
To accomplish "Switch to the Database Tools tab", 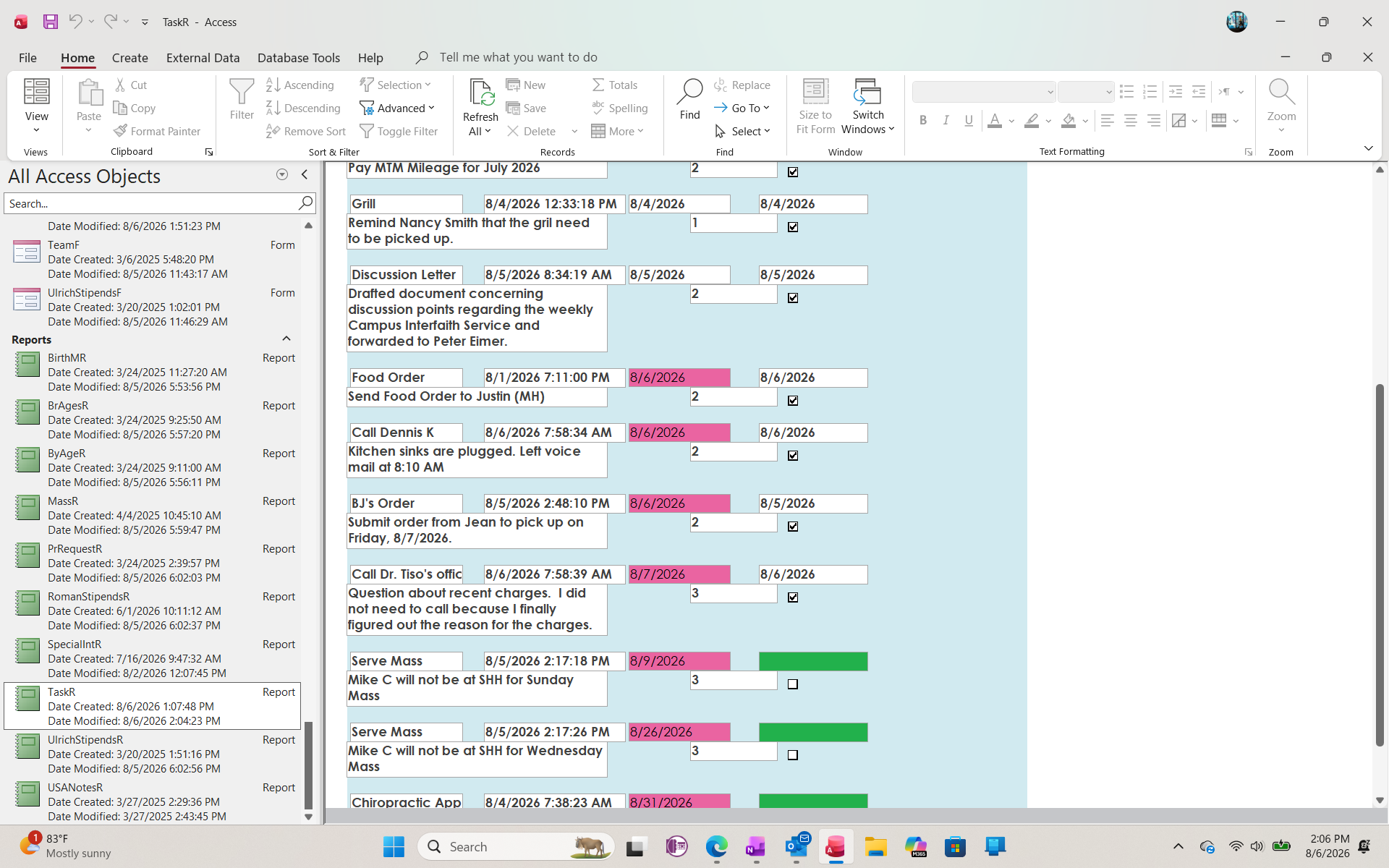I will point(298,57).
